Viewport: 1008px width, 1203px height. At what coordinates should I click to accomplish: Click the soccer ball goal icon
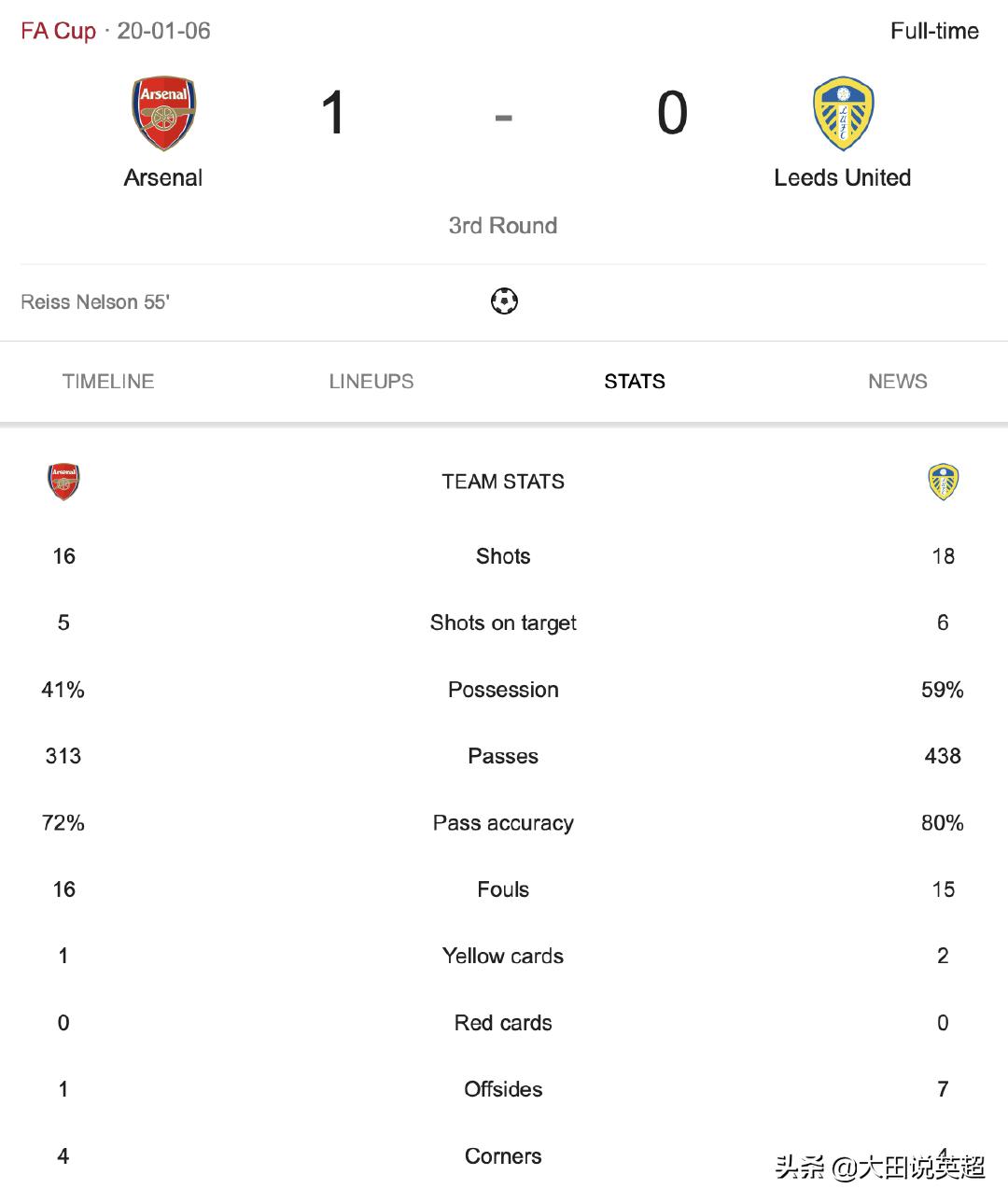[x=504, y=301]
